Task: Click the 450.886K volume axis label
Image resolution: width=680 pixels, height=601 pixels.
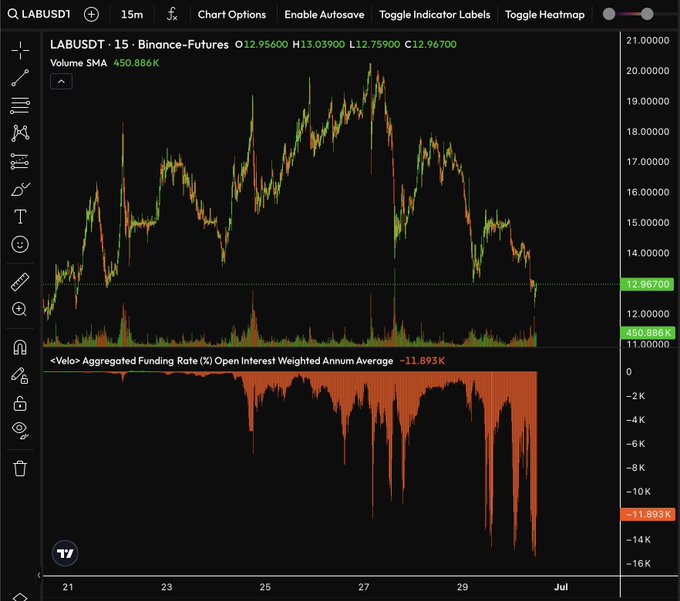Action: [648, 333]
